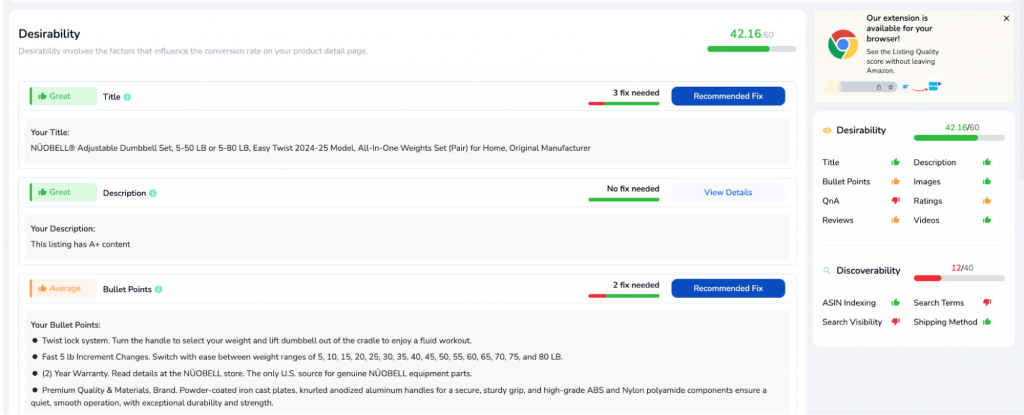Click the Title fix-needed progress bar
Viewport: 1024px width, 415px height.
[624, 103]
